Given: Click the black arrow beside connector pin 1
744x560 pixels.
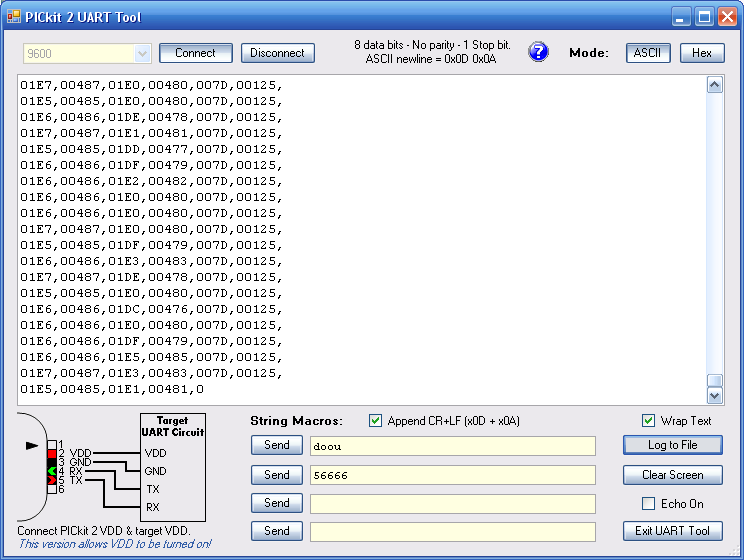Looking at the screenshot, I should [31, 446].
